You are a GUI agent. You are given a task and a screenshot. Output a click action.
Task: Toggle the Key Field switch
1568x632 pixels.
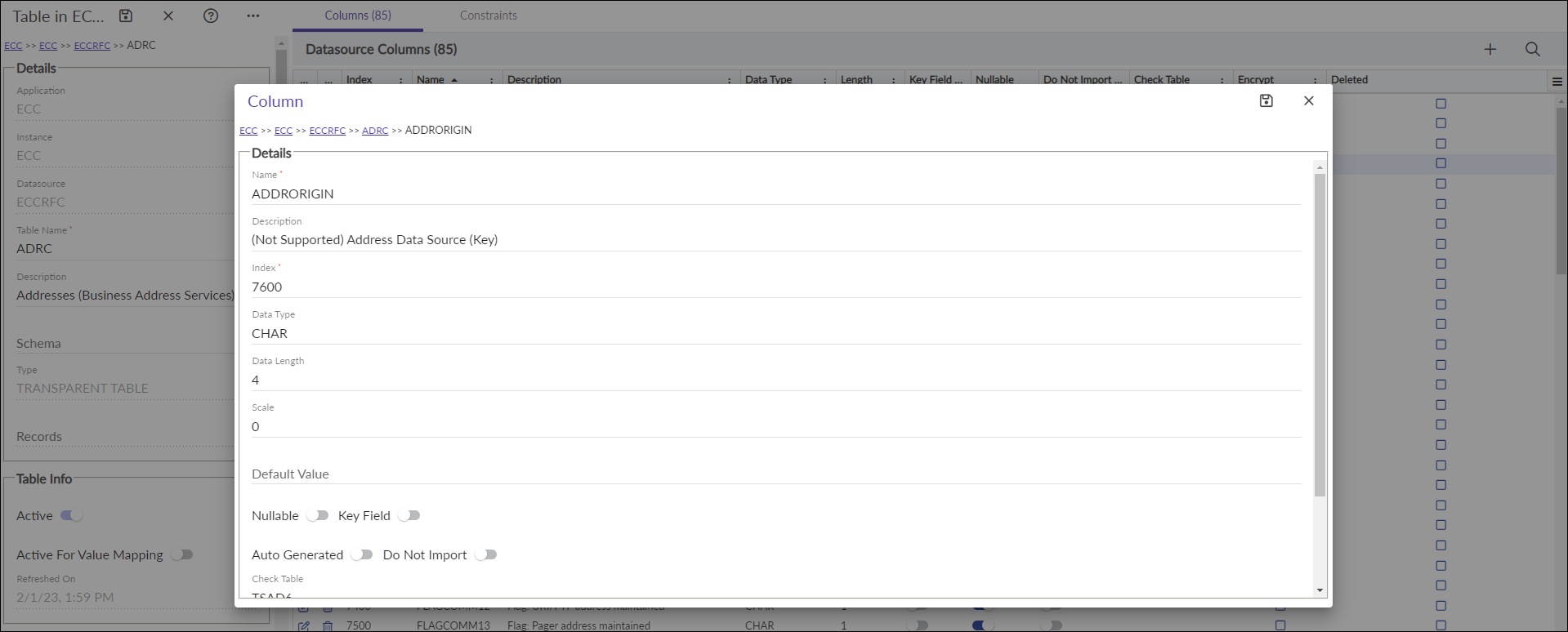coord(409,516)
